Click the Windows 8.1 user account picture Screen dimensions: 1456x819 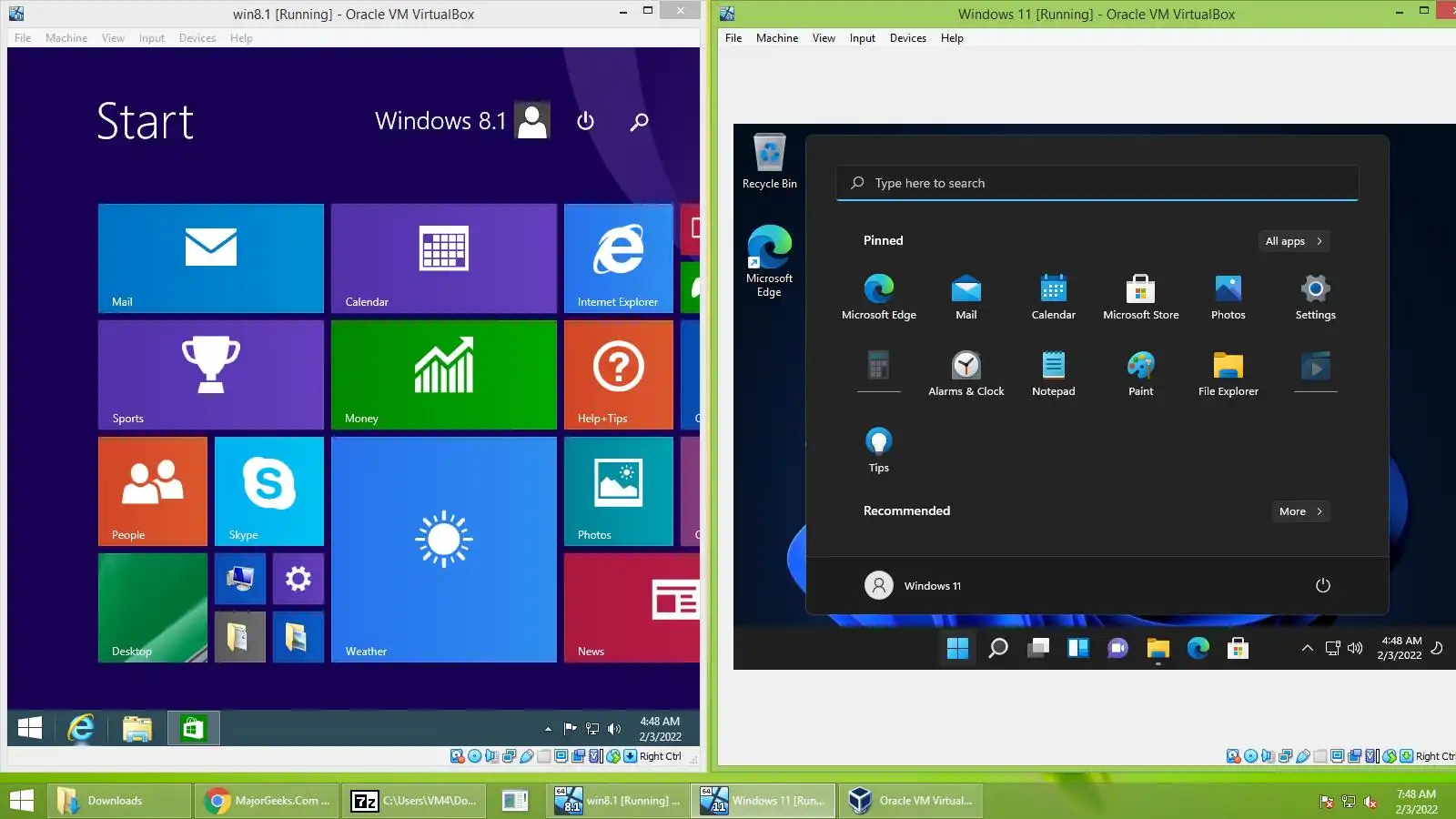coord(532,120)
